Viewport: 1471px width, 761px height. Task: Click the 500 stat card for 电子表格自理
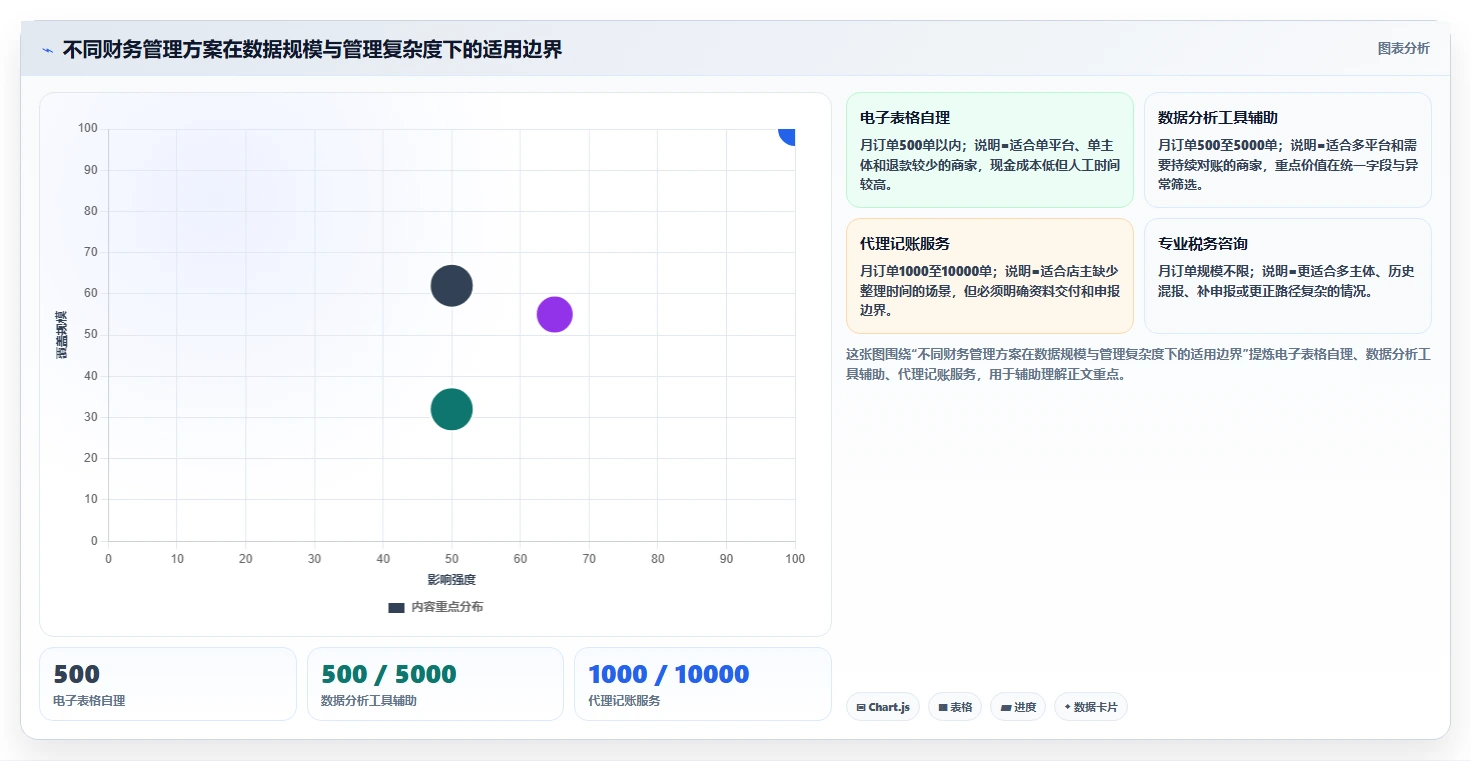click(x=168, y=684)
